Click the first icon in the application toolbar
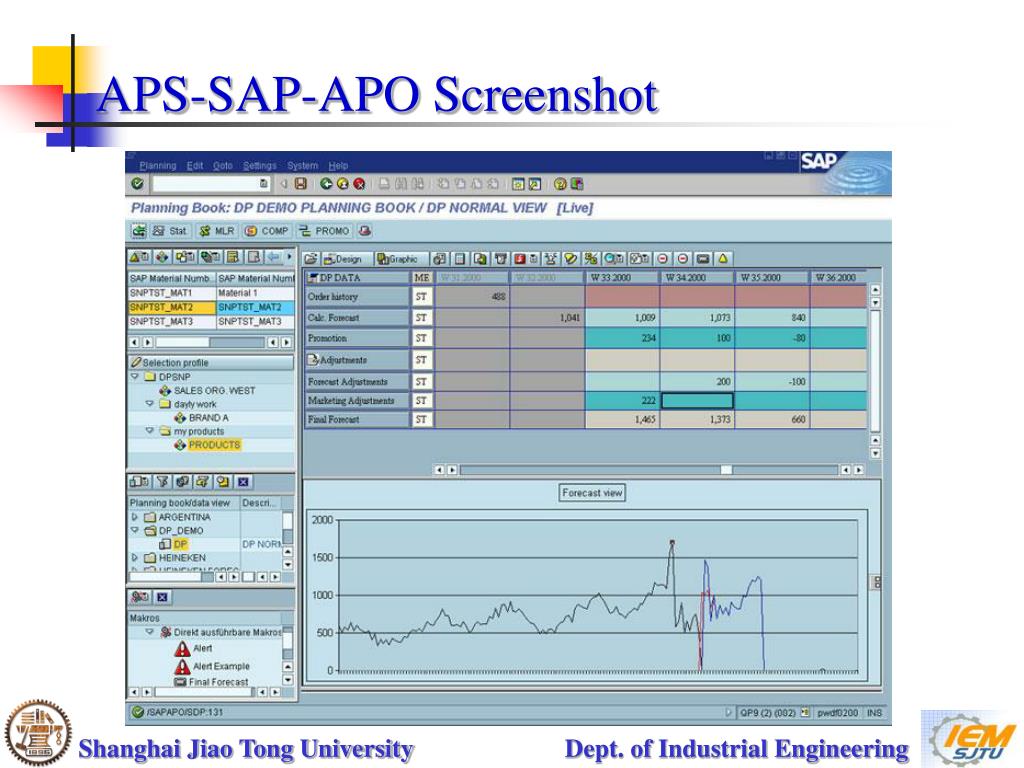 click(139, 231)
